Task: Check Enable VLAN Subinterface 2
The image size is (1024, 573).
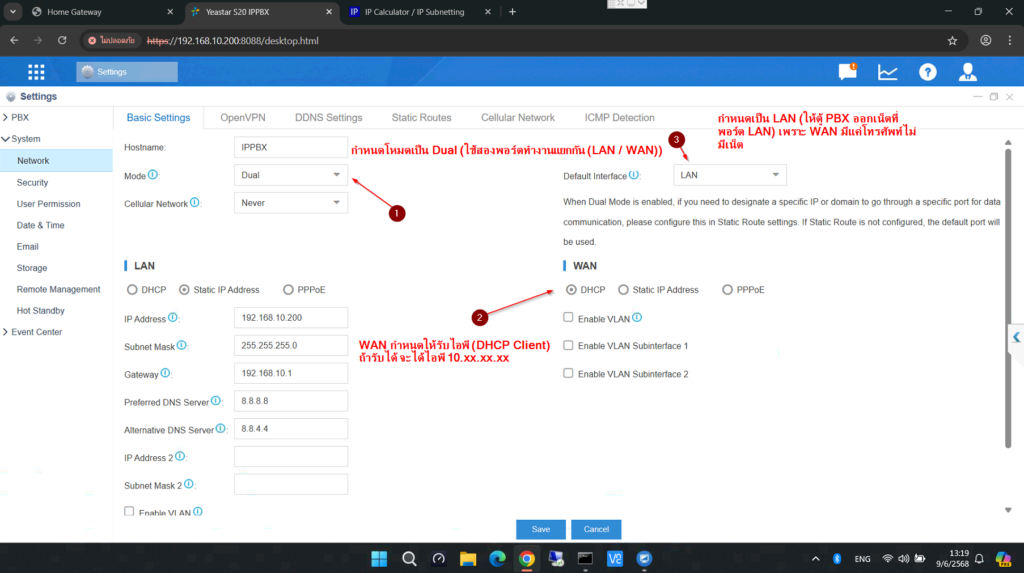Action: click(x=568, y=373)
